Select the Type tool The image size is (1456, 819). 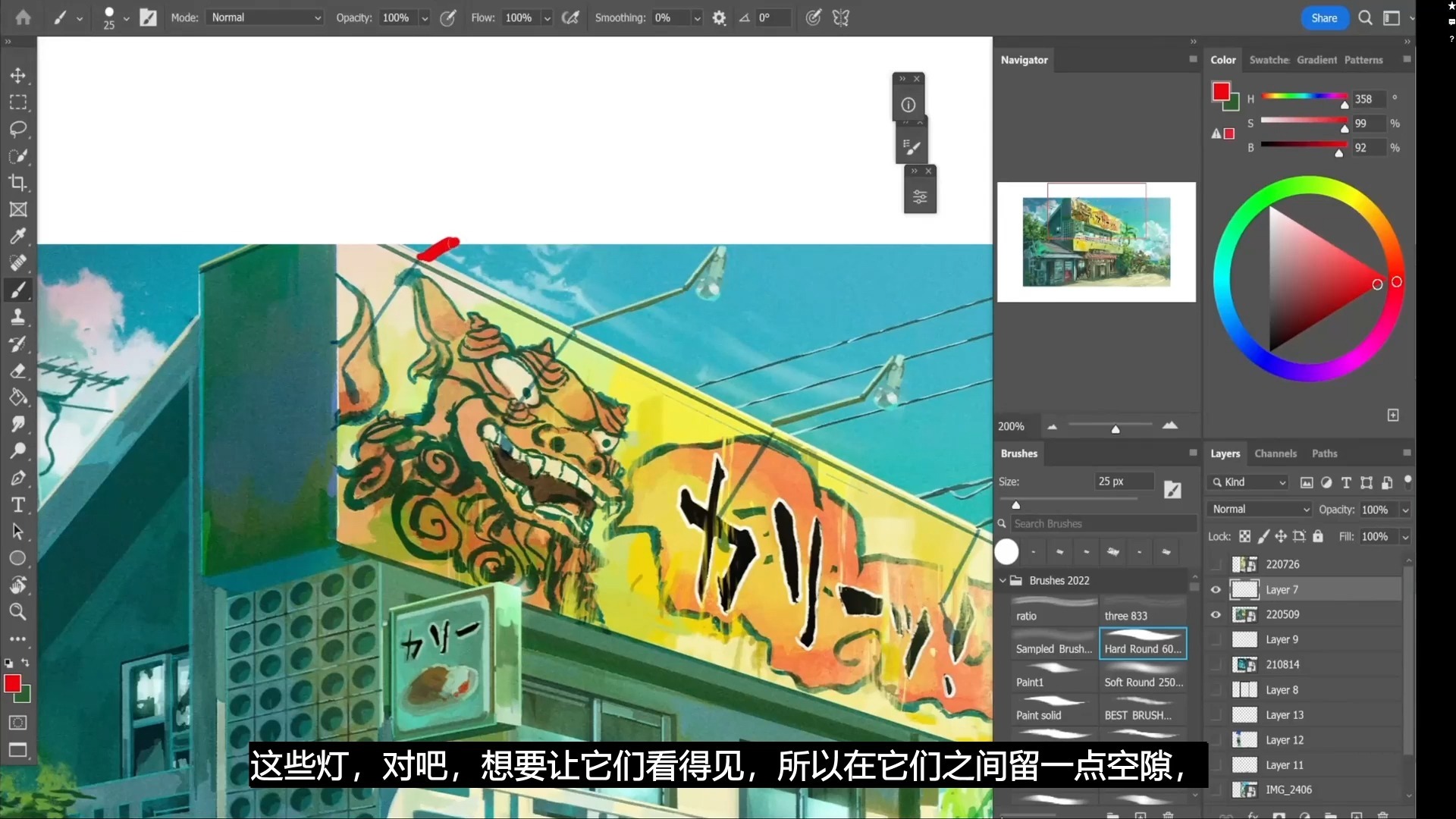pyautogui.click(x=18, y=505)
